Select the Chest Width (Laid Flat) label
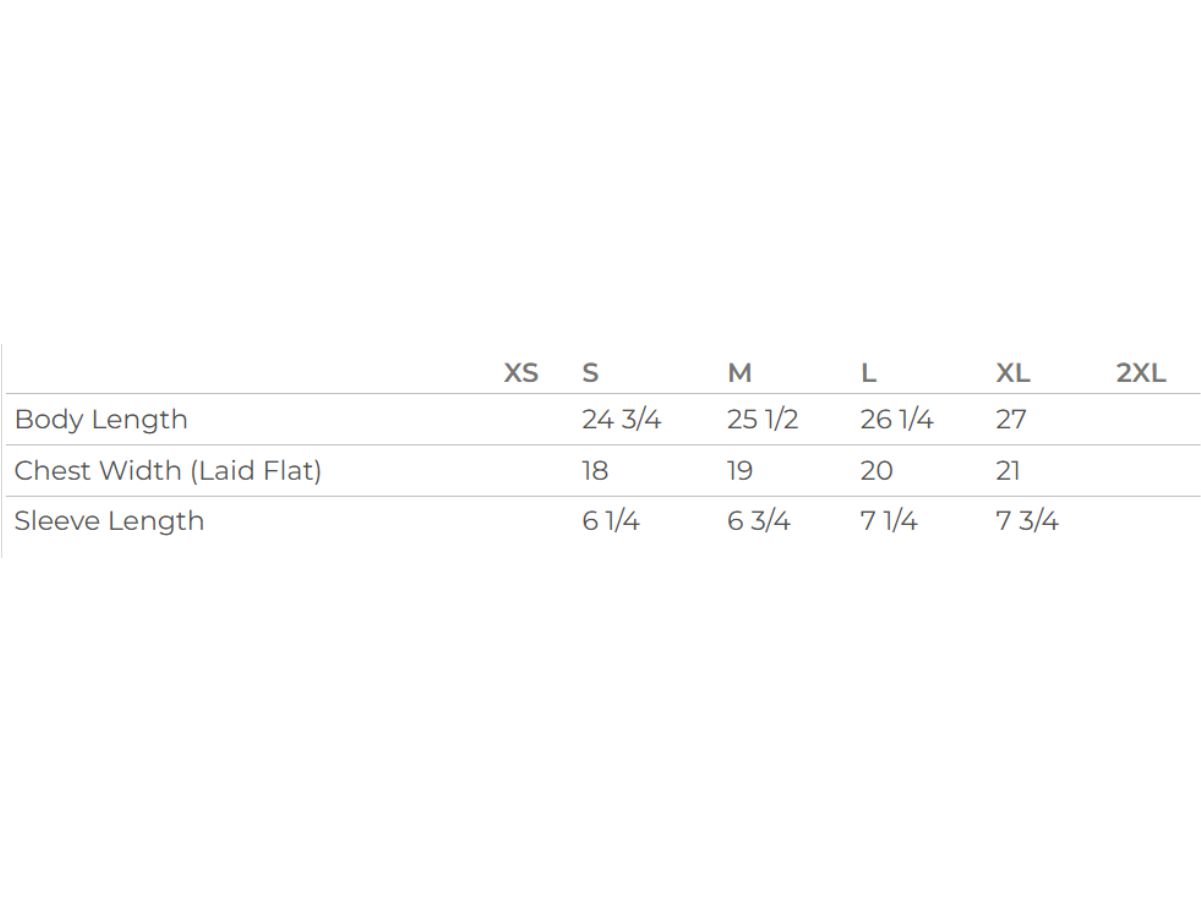Viewport: 1201px width, 901px height. pyautogui.click(x=168, y=470)
